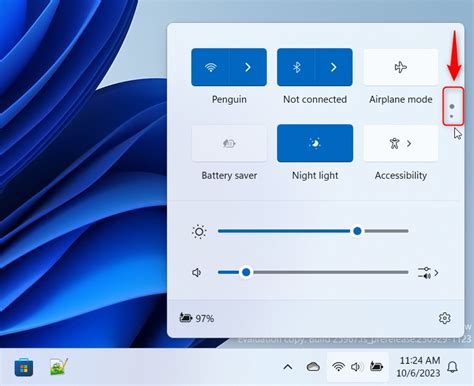Show hidden icons with taskbar chevron
The image size is (474, 386).
(x=288, y=367)
